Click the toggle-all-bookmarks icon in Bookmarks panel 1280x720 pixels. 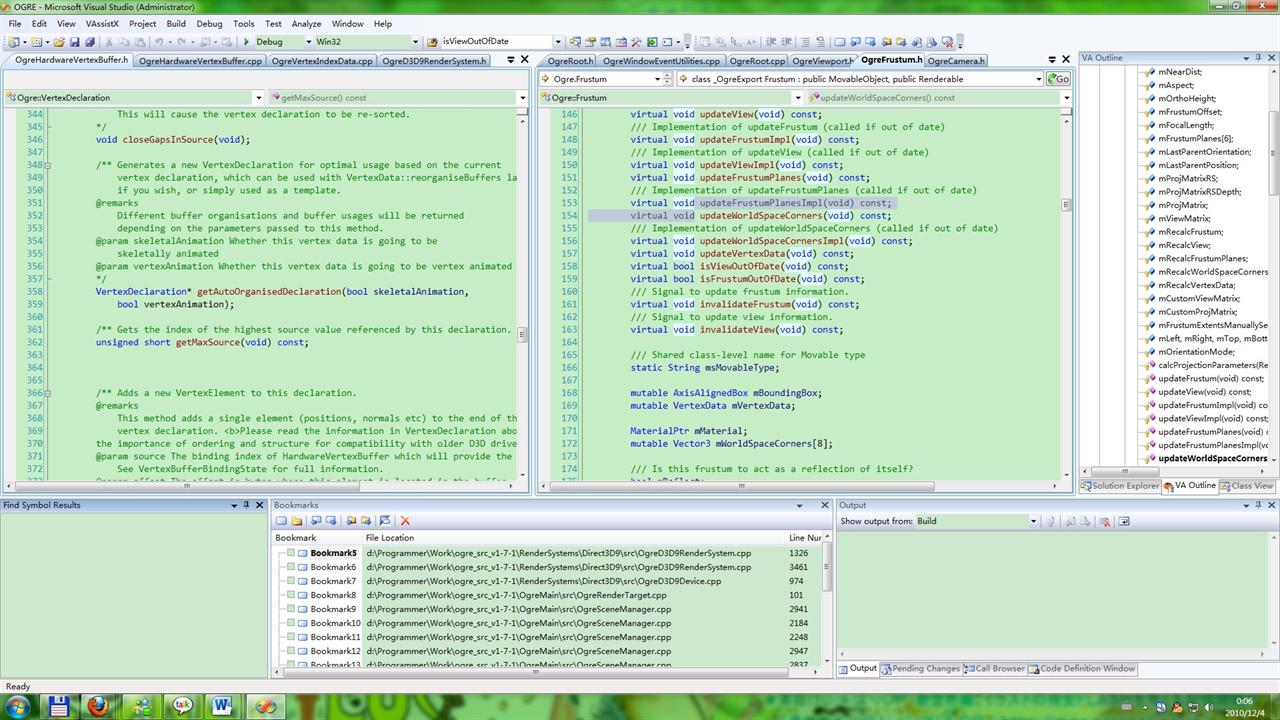point(385,521)
